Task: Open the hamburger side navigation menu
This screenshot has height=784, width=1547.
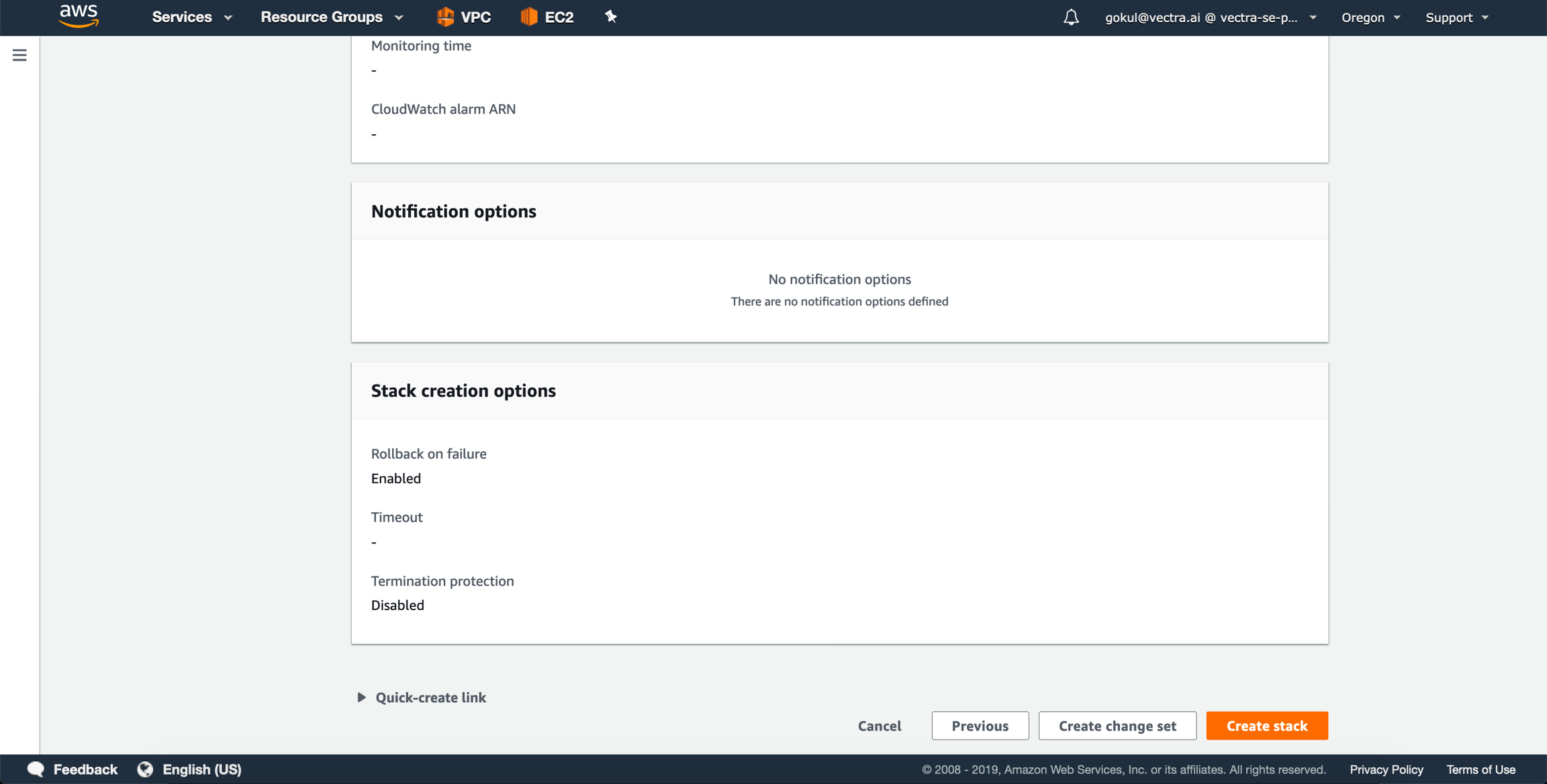Action: point(19,55)
